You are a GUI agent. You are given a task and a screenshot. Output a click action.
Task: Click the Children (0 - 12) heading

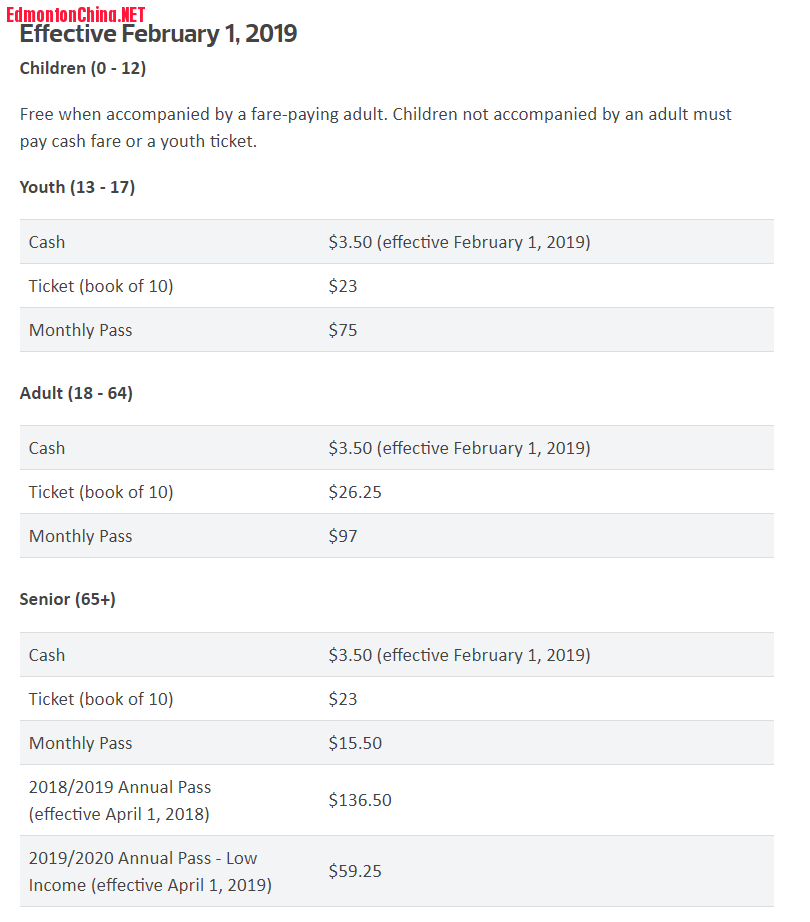[83, 68]
